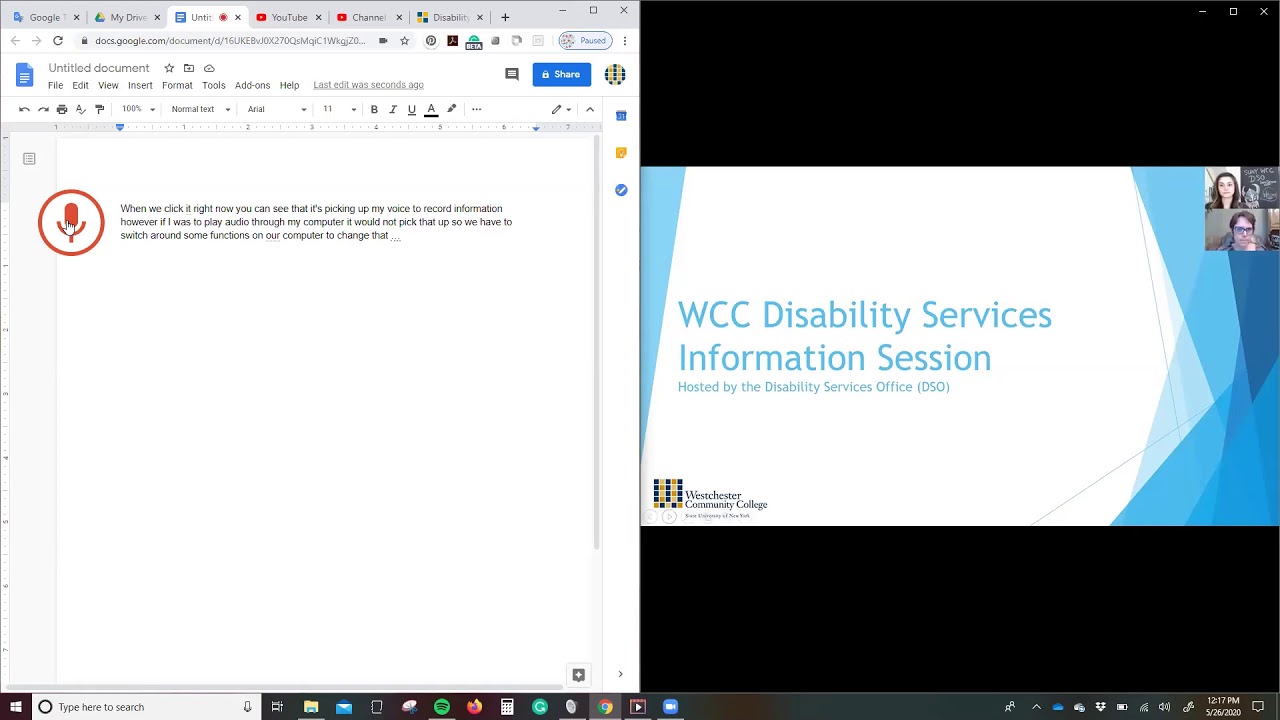The height and width of the screenshot is (720, 1280).
Task: Print the document via toolbar printer icon
Action: (62, 109)
